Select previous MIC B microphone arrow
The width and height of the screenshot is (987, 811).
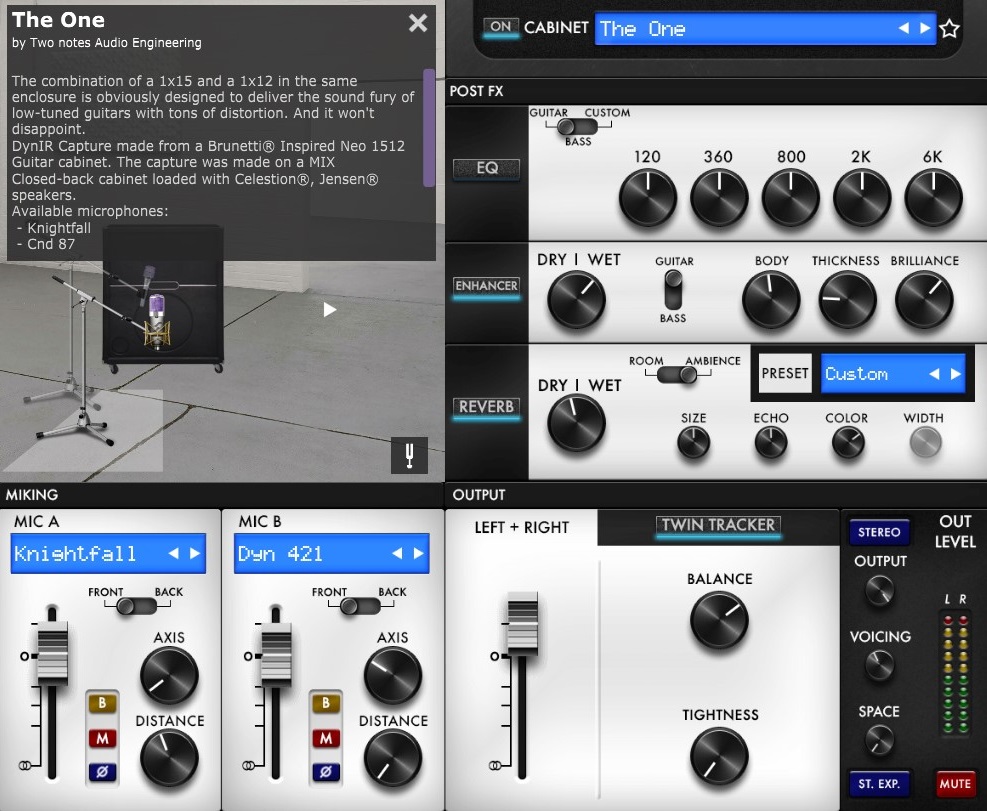(397, 553)
